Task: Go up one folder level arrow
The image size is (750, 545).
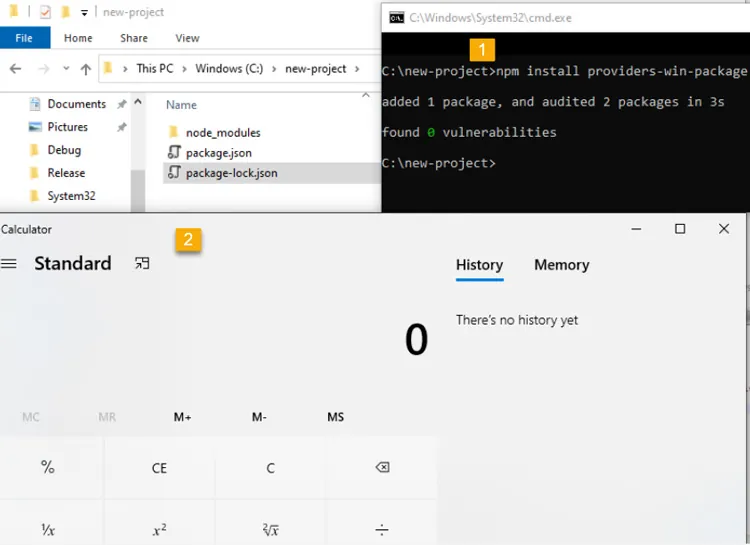Action: (x=86, y=69)
